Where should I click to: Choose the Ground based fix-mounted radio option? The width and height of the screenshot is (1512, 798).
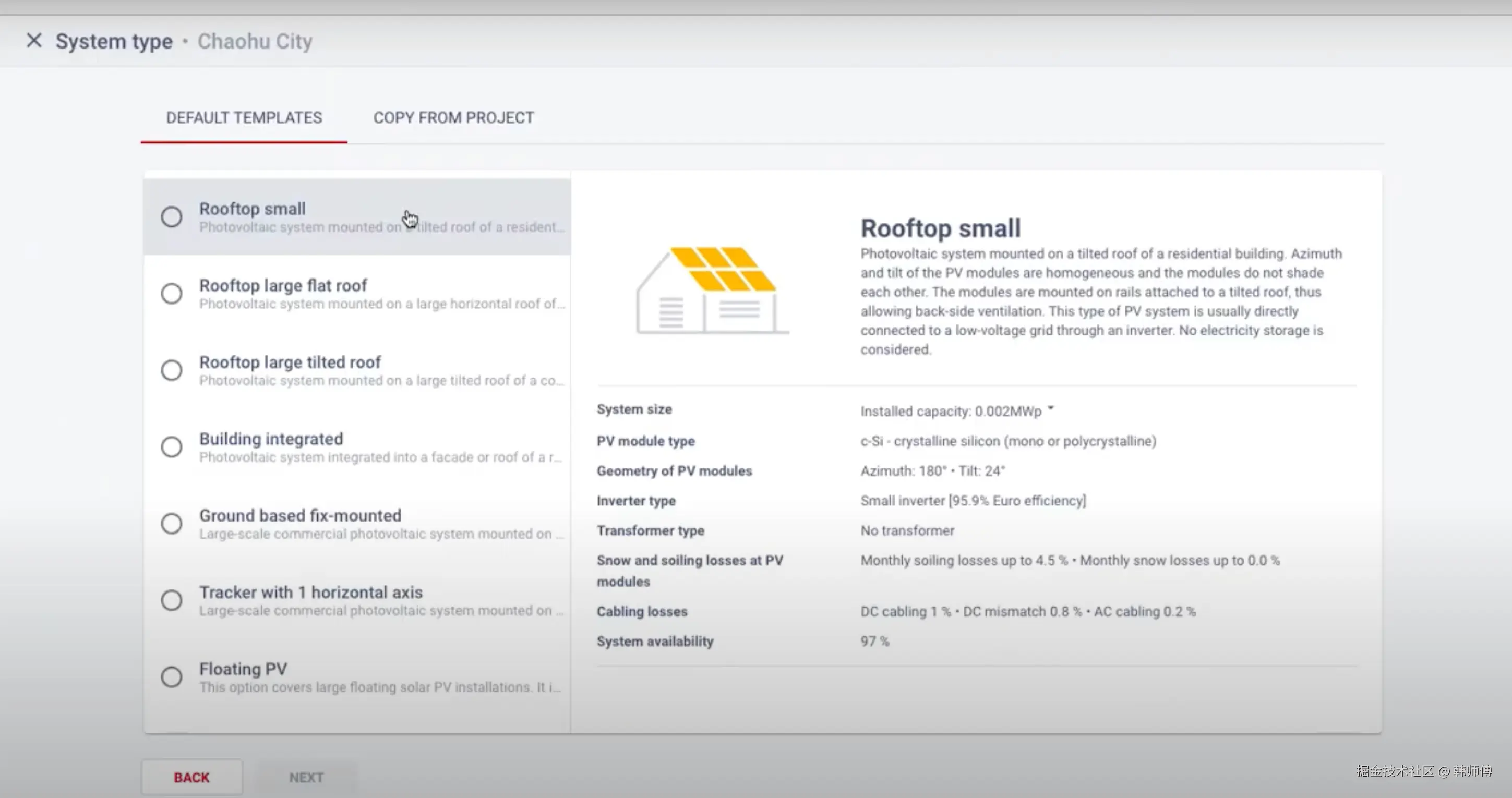click(x=171, y=524)
